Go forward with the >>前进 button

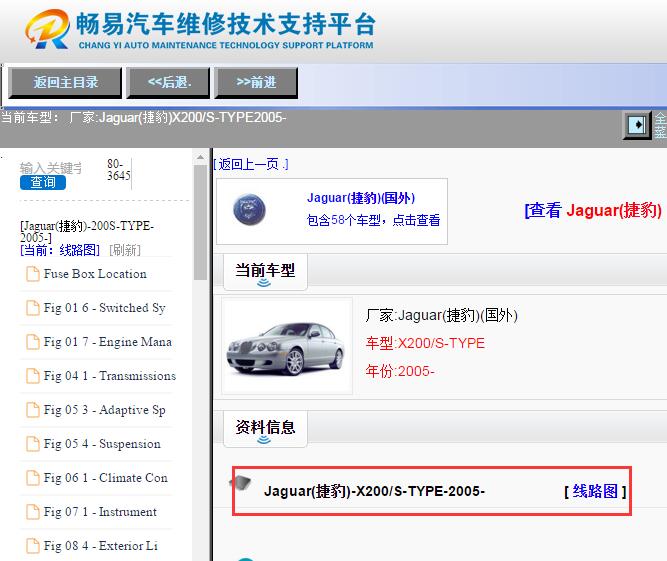click(257, 83)
